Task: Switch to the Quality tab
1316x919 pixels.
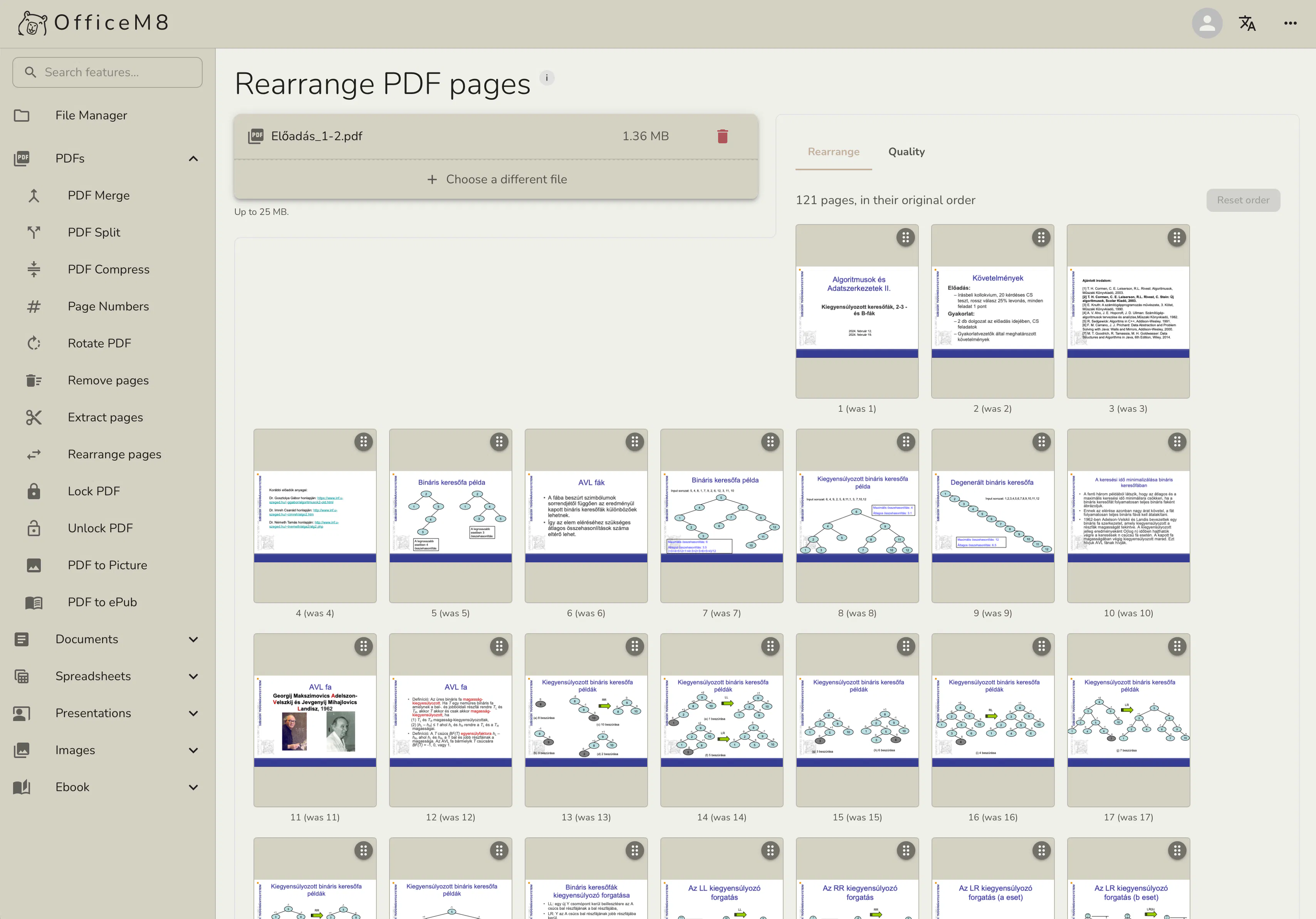Action: pos(906,152)
